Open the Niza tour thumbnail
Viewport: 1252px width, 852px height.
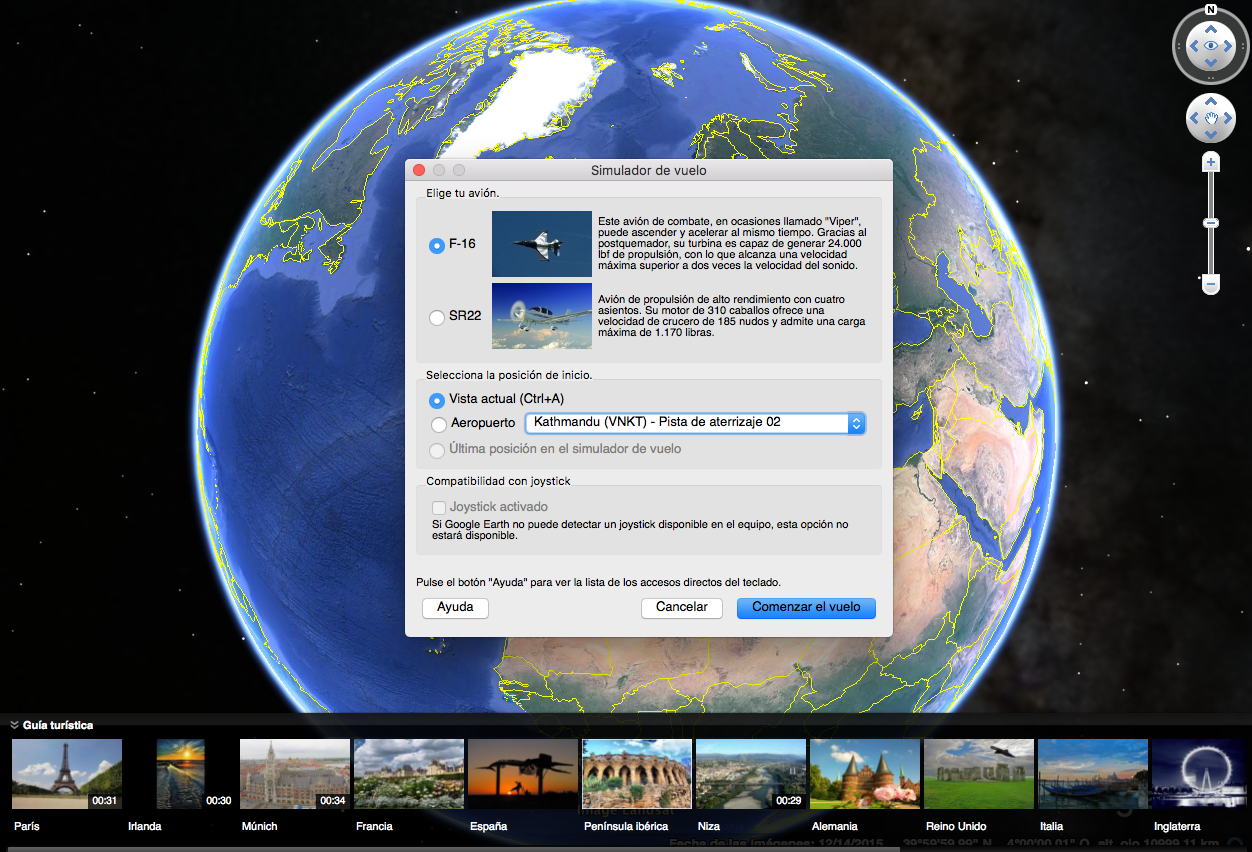pyautogui.click(x=751, y=774)
